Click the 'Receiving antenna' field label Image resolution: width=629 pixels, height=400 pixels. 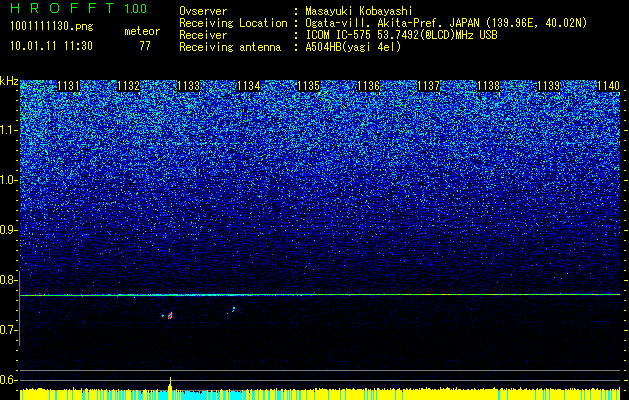click(230, 47)
